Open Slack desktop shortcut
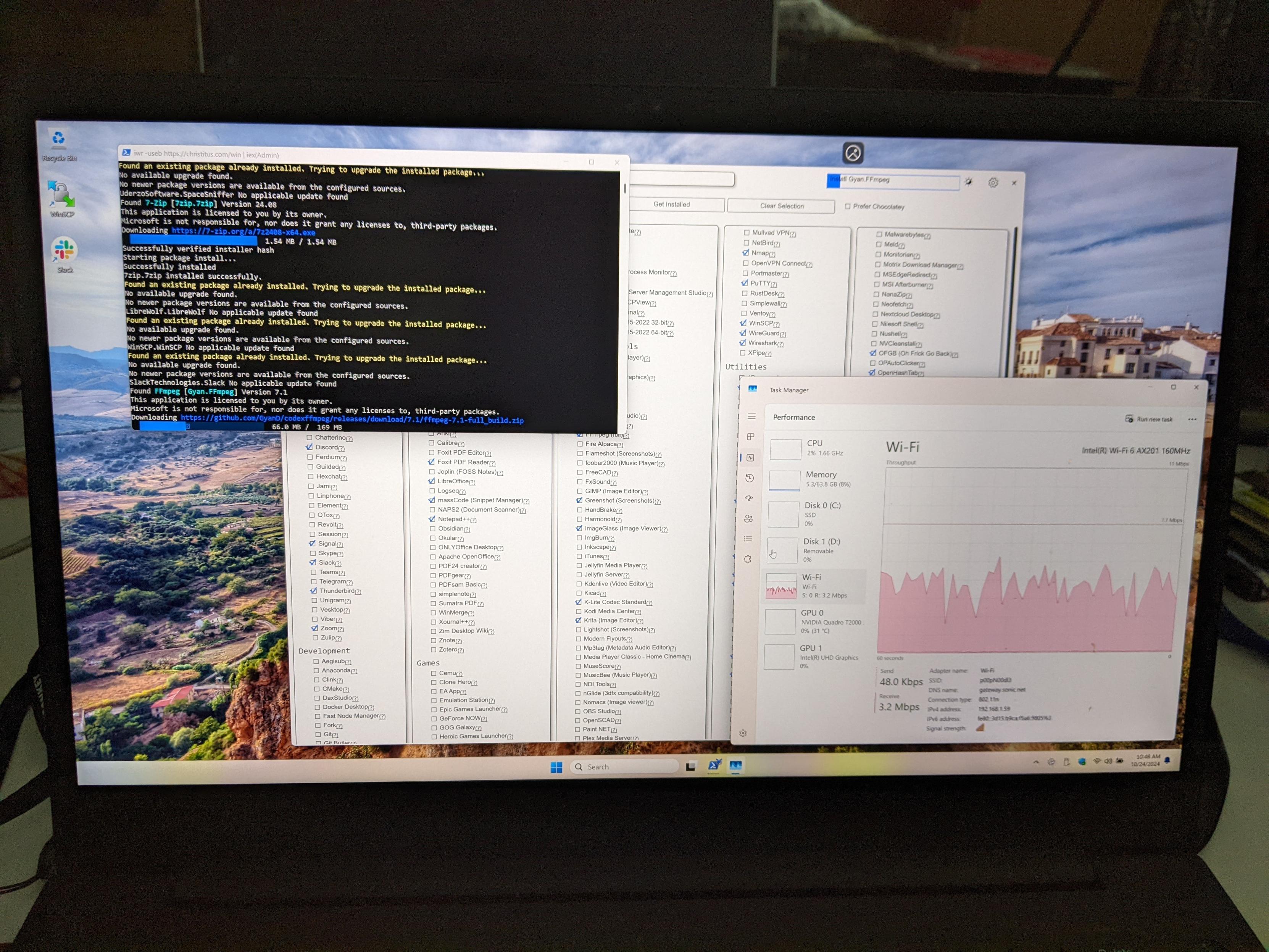Image resolution: width=1269 pixels, height=952 pixels. point(64,255)
